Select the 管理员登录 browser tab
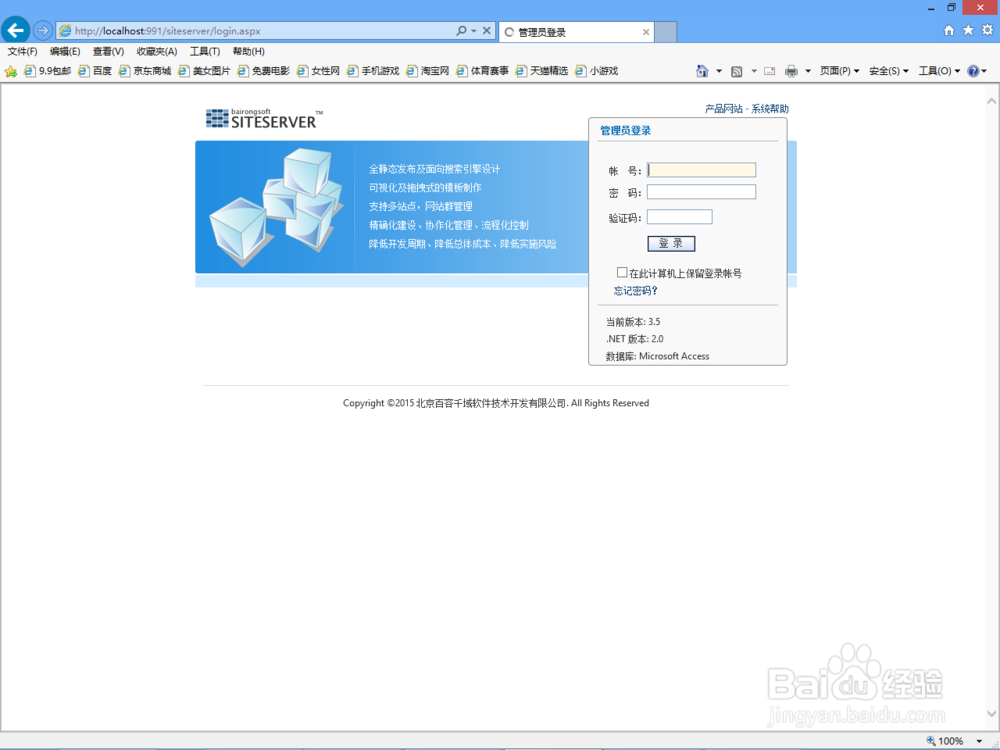1000x750 pixels. [x=560, y=31]
